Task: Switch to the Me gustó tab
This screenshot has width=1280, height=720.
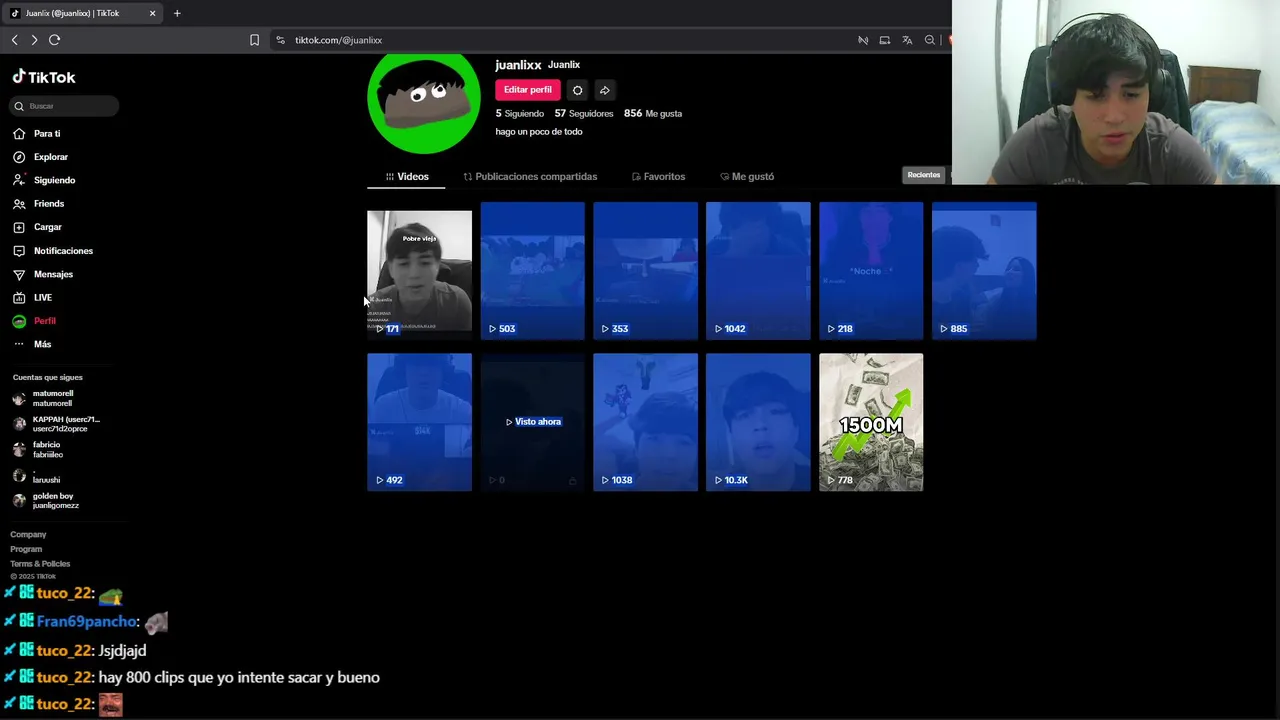Action: tap(747, 176)
